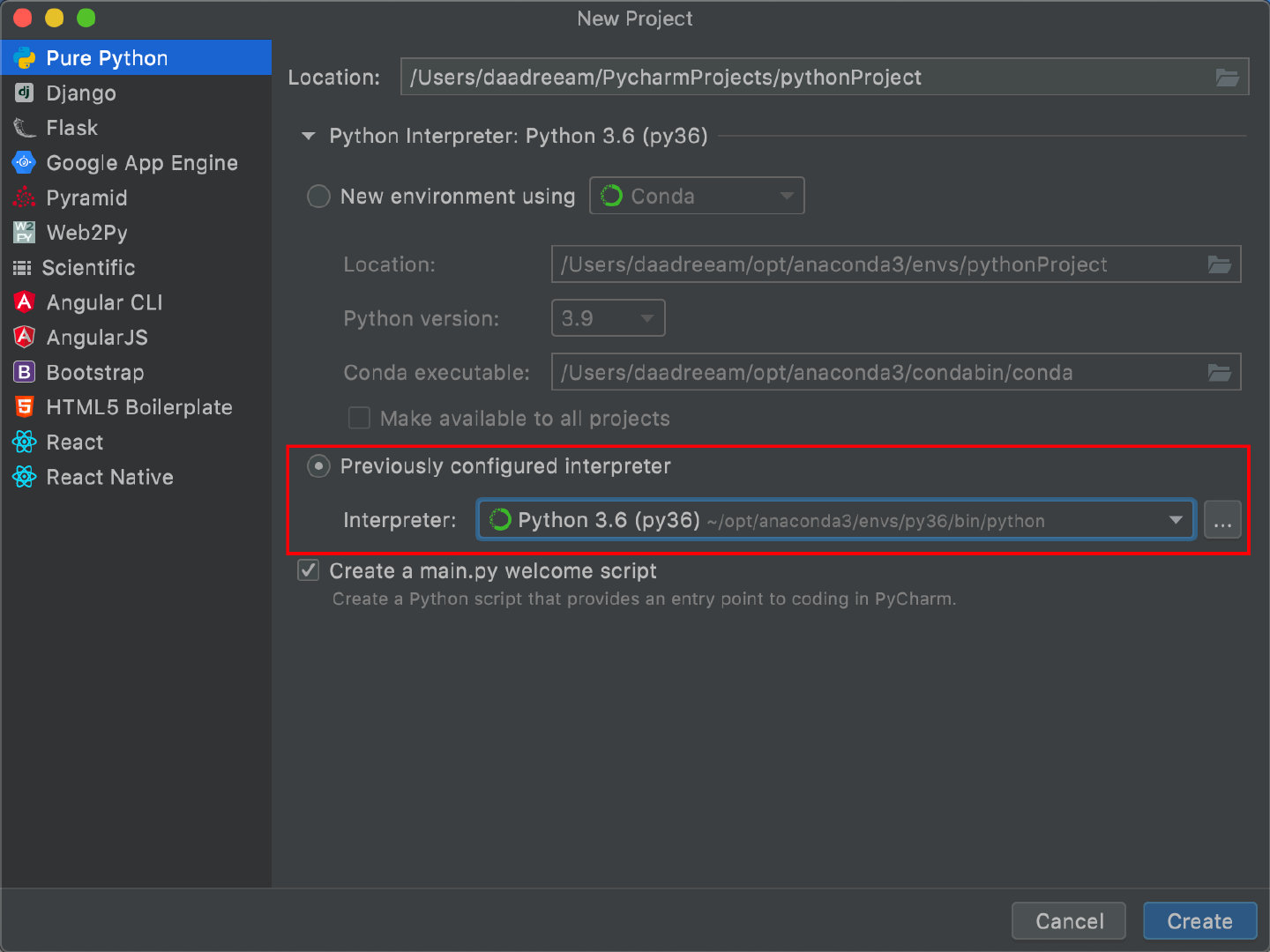Open the Interpreter Python 3.6 dropdown
The height and width of the screenshot is (952, 1270).
[836, 520]
